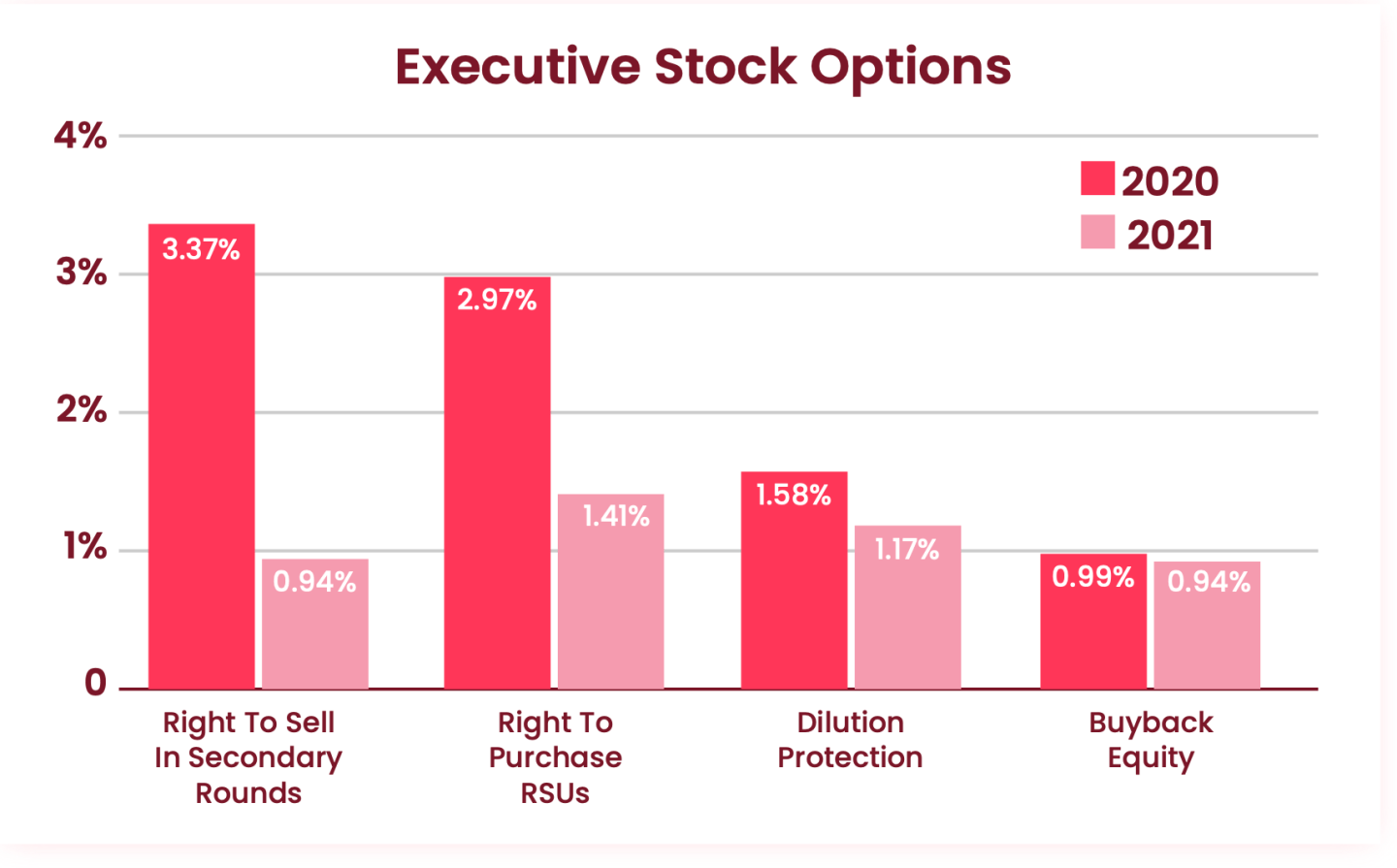The image size is (1397, 868).
Task: Click the 0.94% label in Right To Sell group
Action: click(x=314, y=582)
